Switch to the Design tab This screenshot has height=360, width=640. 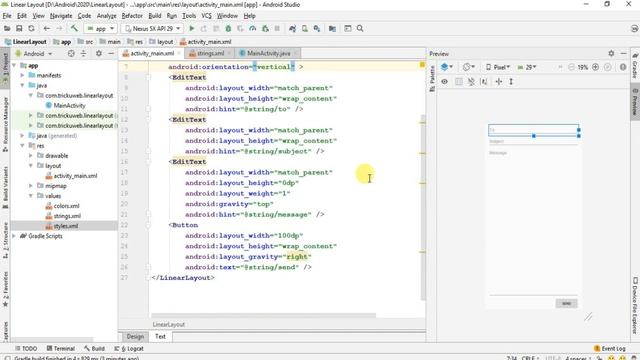click(x=135, y=336)
